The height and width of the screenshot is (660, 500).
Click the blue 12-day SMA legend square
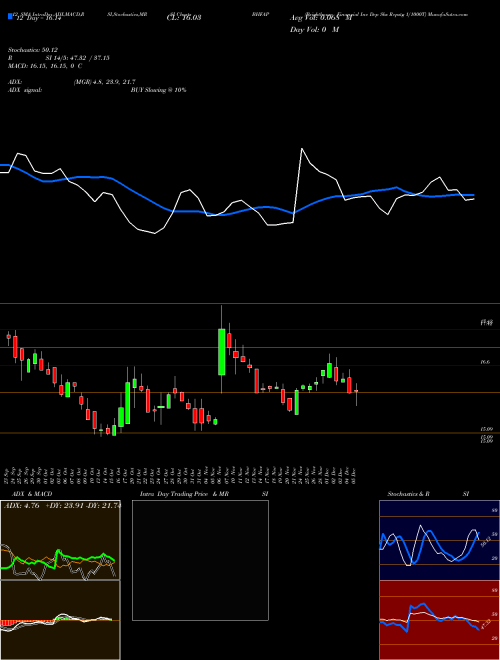[x=10, y=16]
